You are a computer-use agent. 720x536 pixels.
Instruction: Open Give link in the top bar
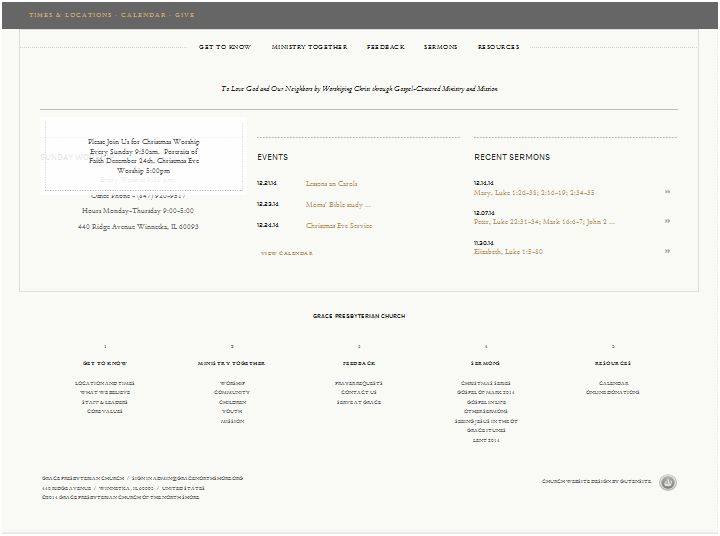185,15
